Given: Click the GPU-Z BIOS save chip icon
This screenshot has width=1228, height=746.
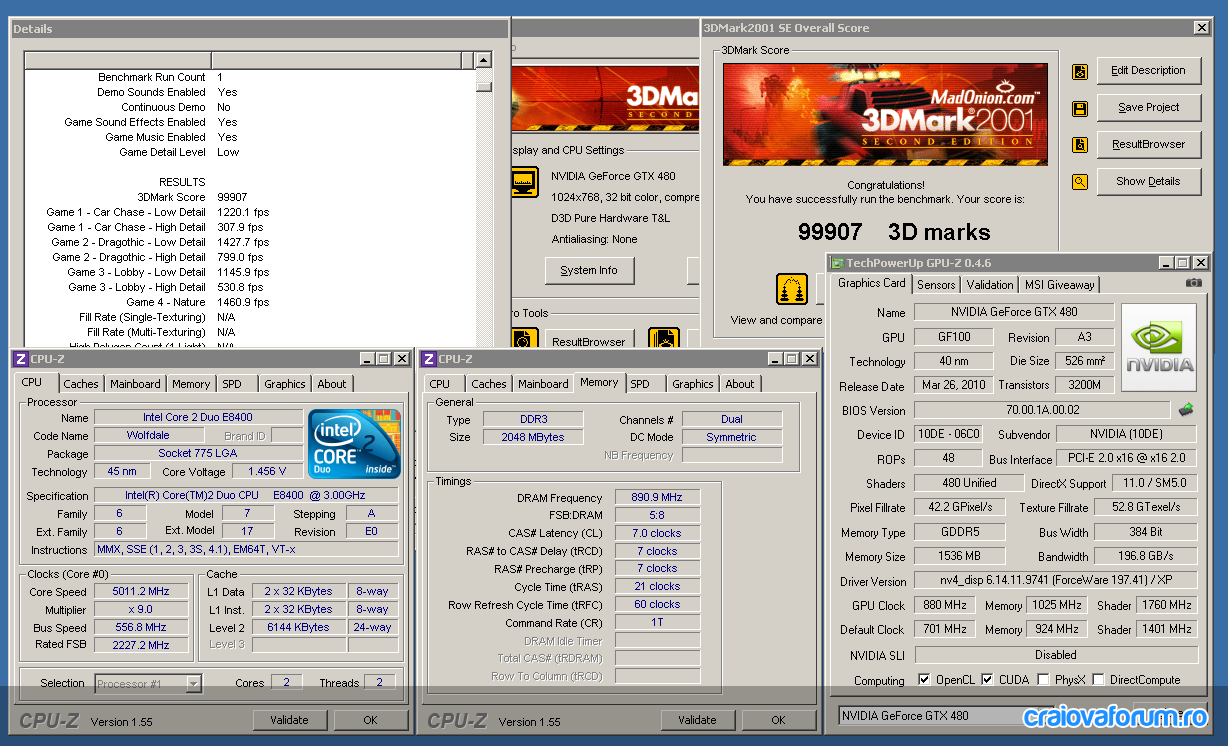Looking at the screenshot, I should 1186,409.
